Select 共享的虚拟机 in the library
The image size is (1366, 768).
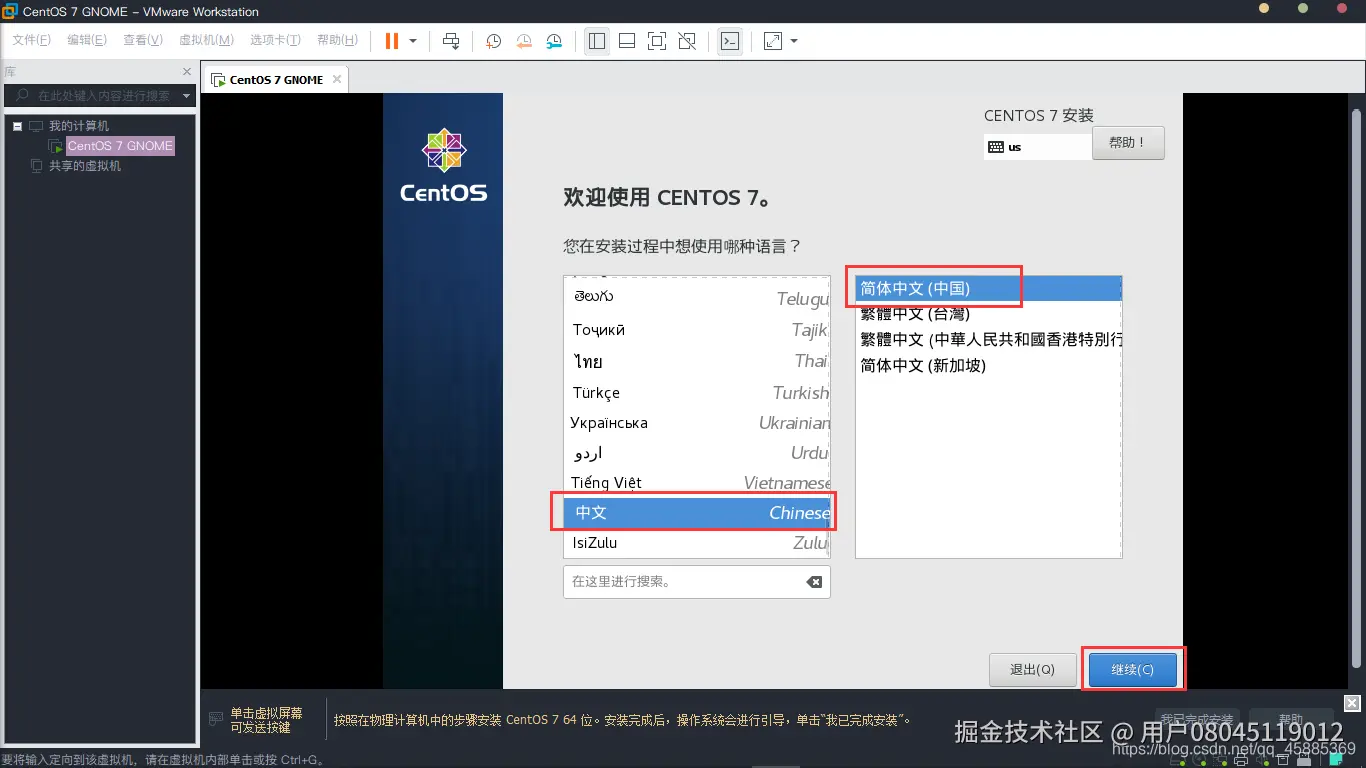pos(85,166)
